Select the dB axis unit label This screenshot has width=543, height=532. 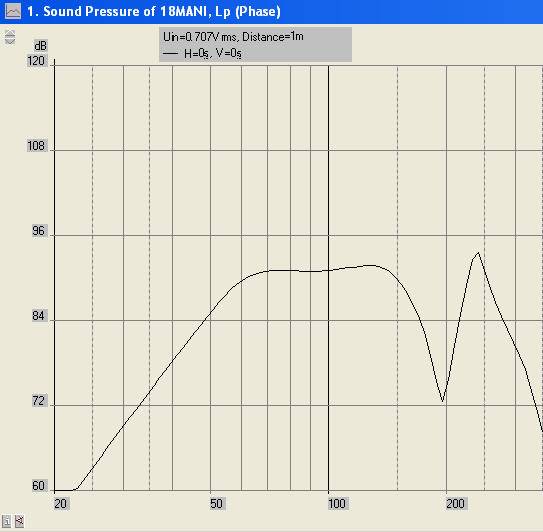point(40,46)
